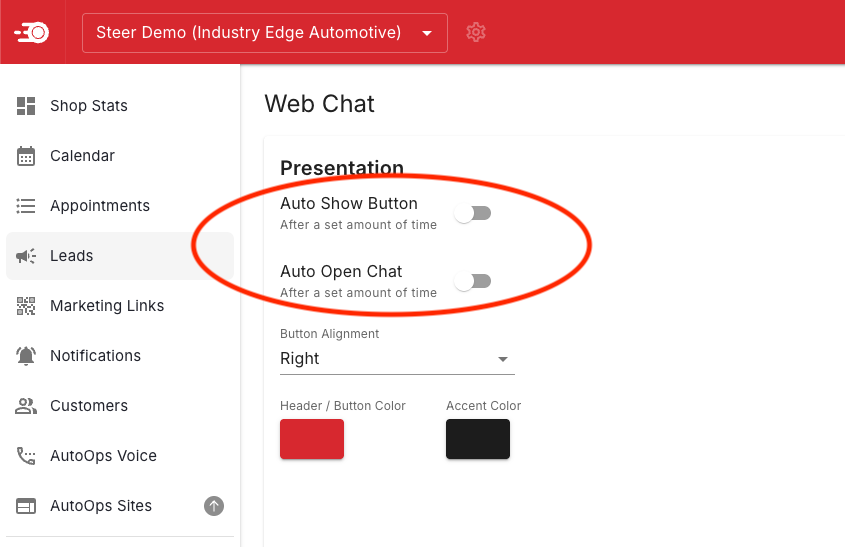
Task: Click the Customers people icon
Action: tap(26, 406)
